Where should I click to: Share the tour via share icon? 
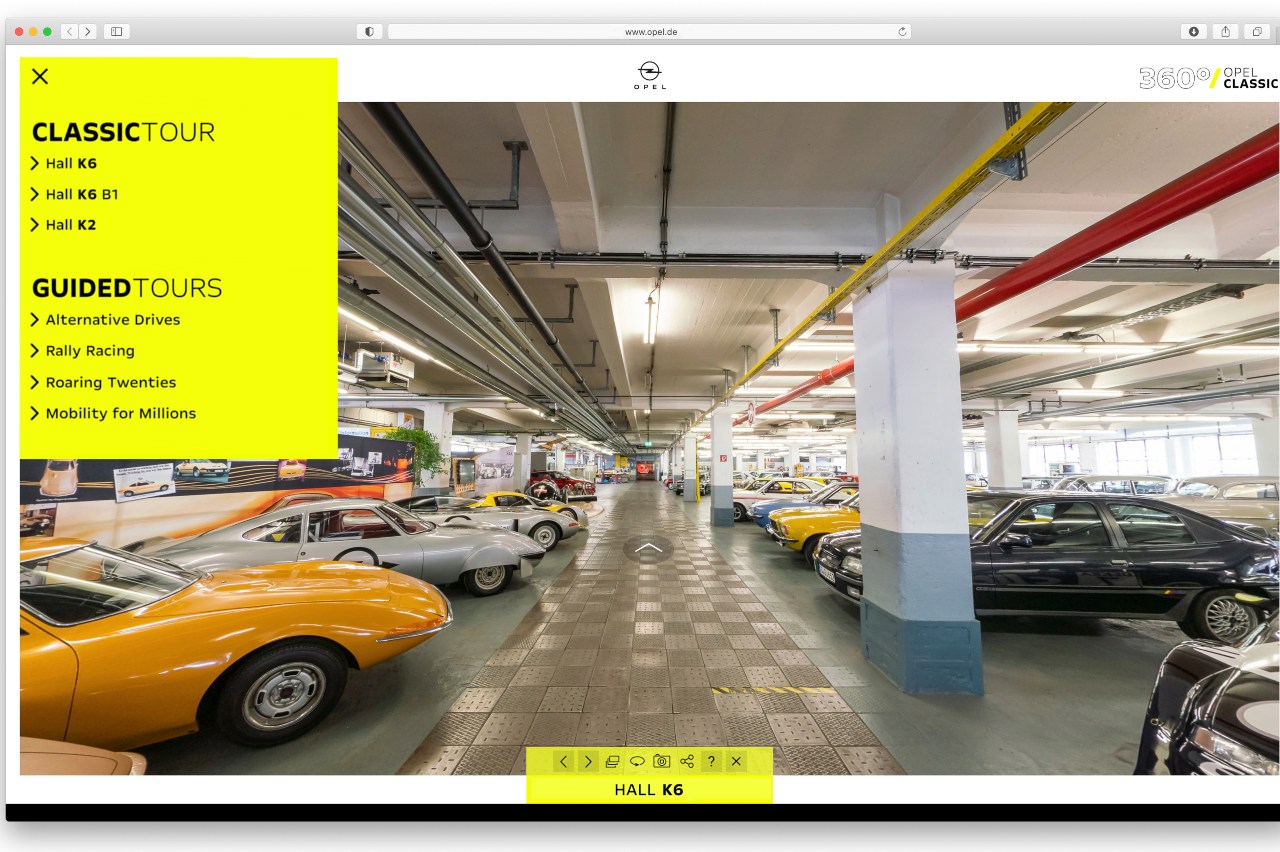[687, 762]
